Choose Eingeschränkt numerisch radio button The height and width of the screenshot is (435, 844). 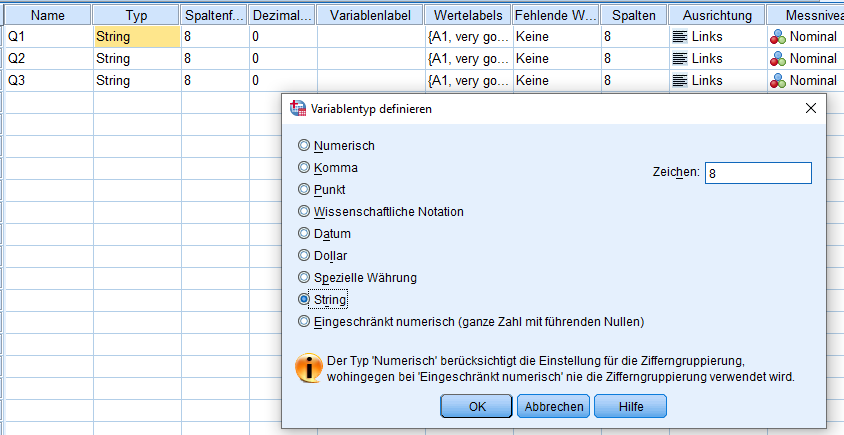[x=305, y=321]
